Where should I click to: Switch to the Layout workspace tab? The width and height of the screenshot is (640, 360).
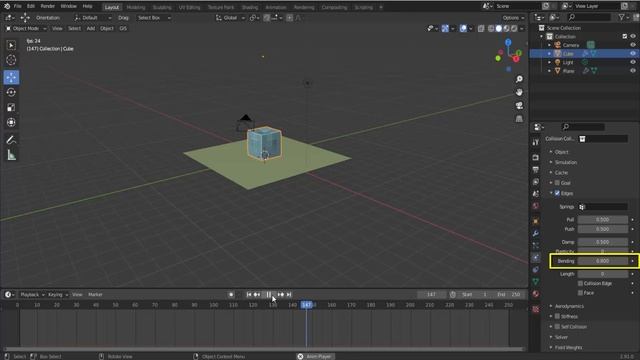111,7
